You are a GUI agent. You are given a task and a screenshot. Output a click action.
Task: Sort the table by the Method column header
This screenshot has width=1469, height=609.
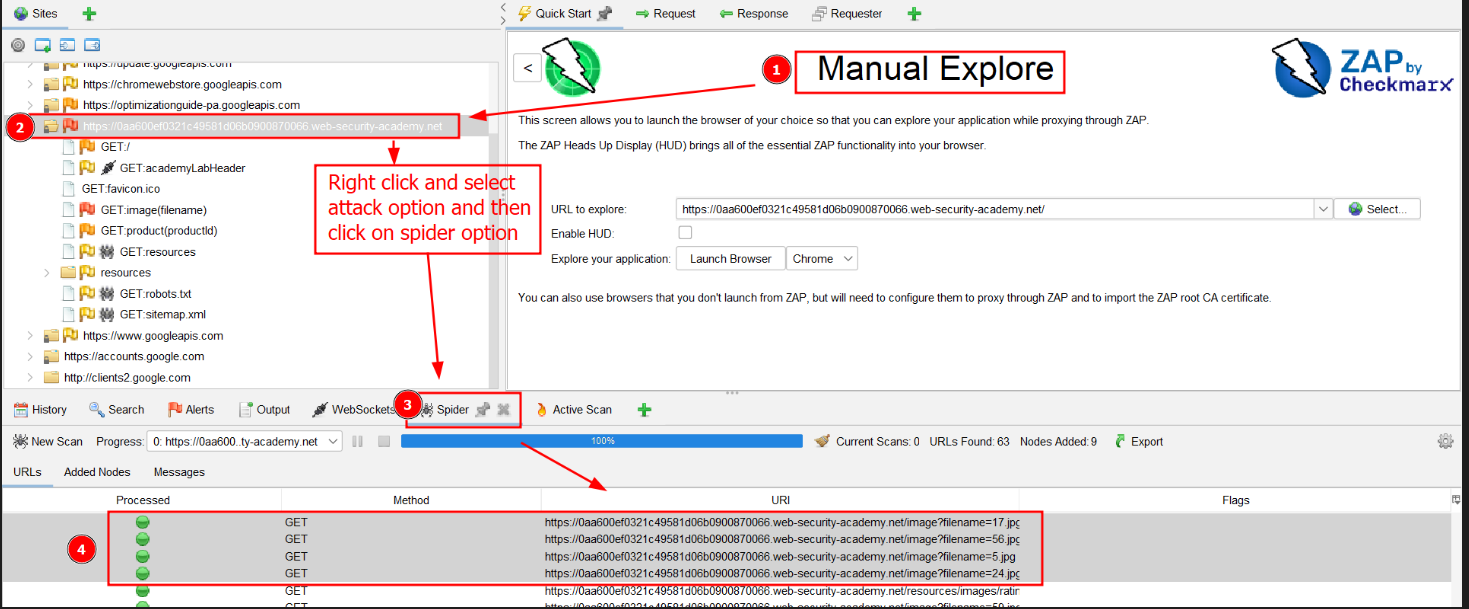411,500
